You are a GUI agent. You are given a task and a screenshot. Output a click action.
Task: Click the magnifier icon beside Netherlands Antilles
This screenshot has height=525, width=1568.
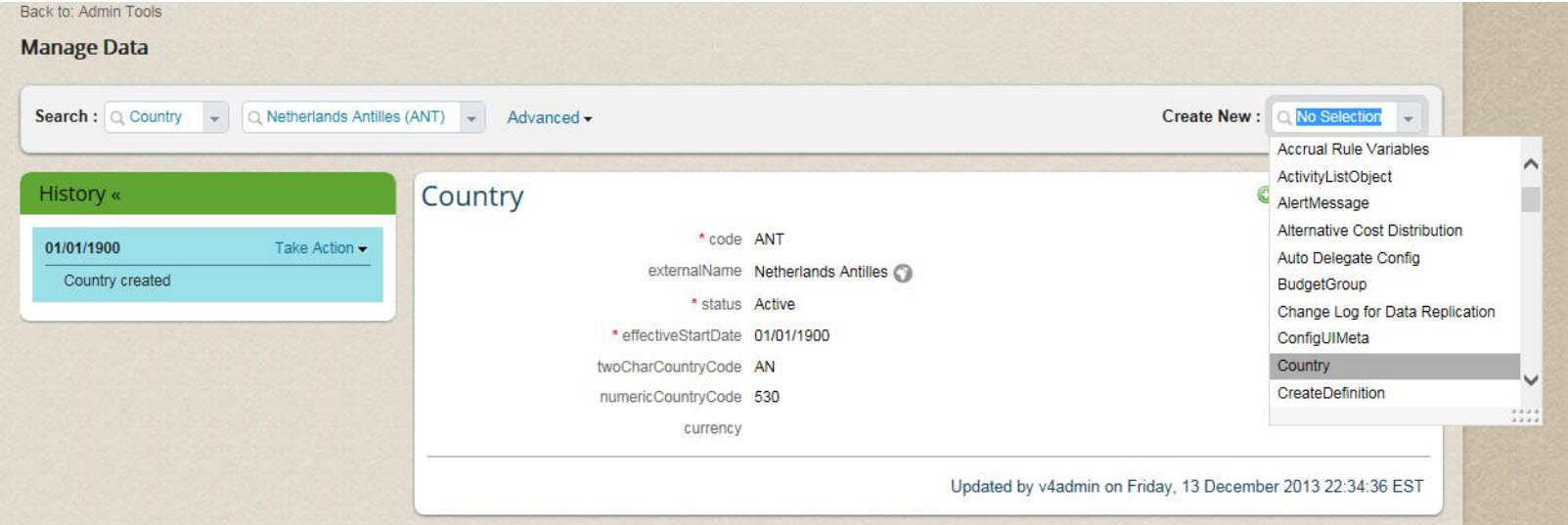(x=254, y=117)
